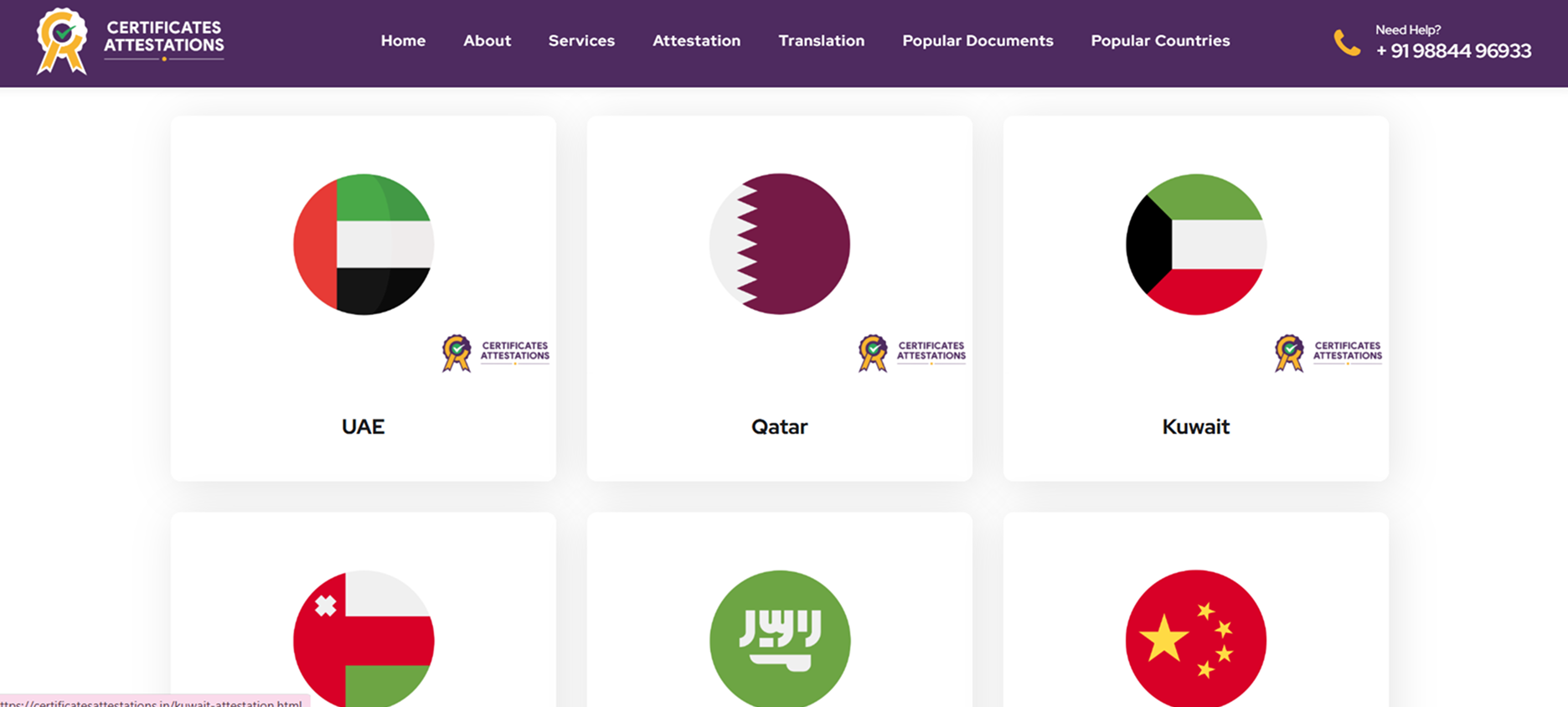The image size is (1568, 707).
Task: Select the Qatar flag icon
Action: click(x=780, y=244)
